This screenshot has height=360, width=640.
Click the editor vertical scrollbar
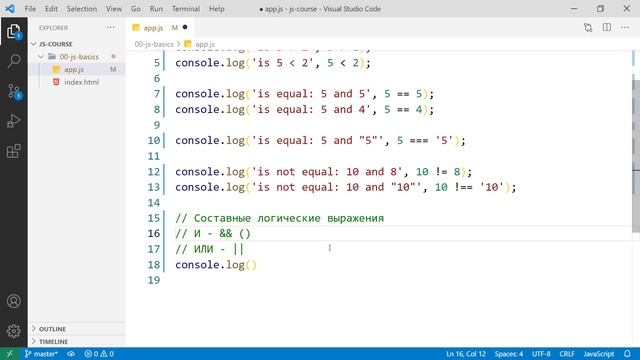(x=636, y=155)
